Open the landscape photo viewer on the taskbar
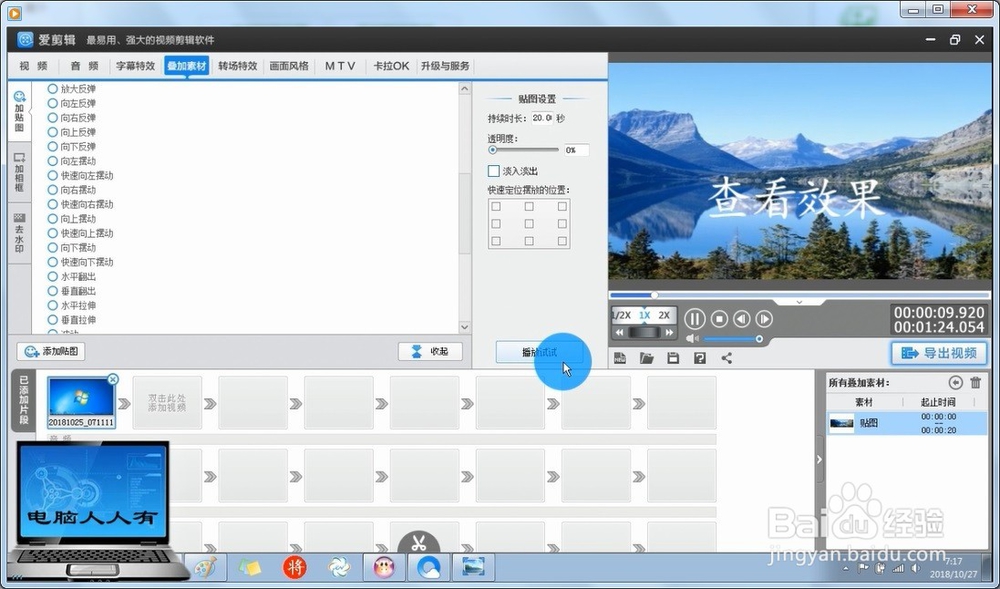Image resolution: width=1000 pixels, height=589 pixels. [473, 567]
